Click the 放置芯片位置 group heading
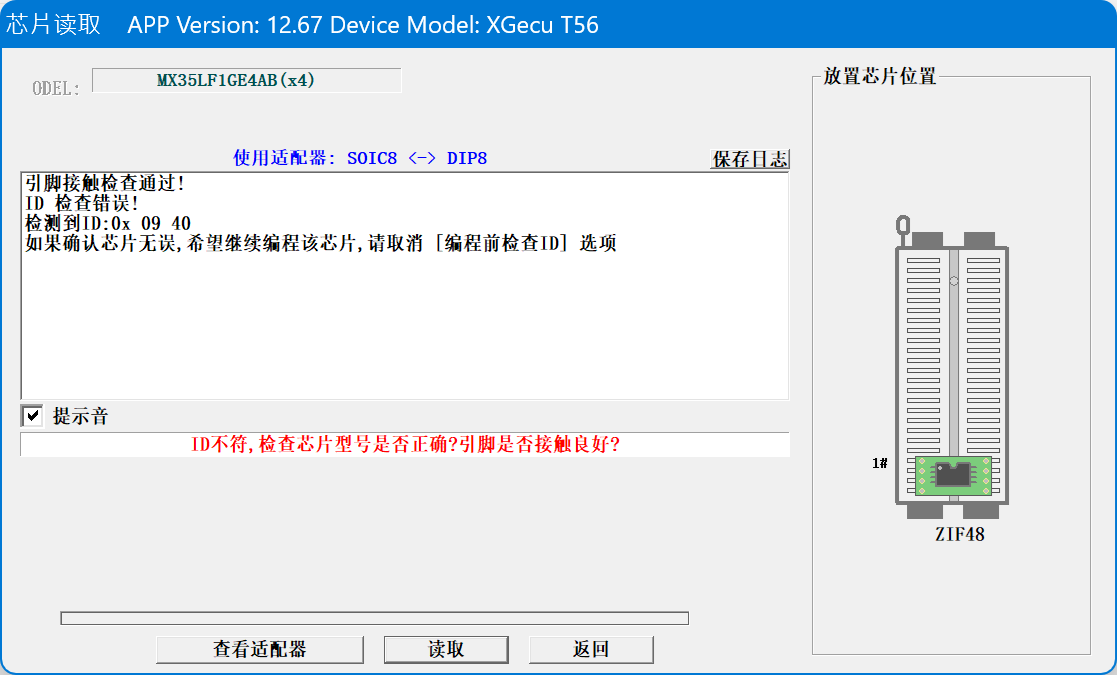The image size is (1117, 675). click(880, 77)
